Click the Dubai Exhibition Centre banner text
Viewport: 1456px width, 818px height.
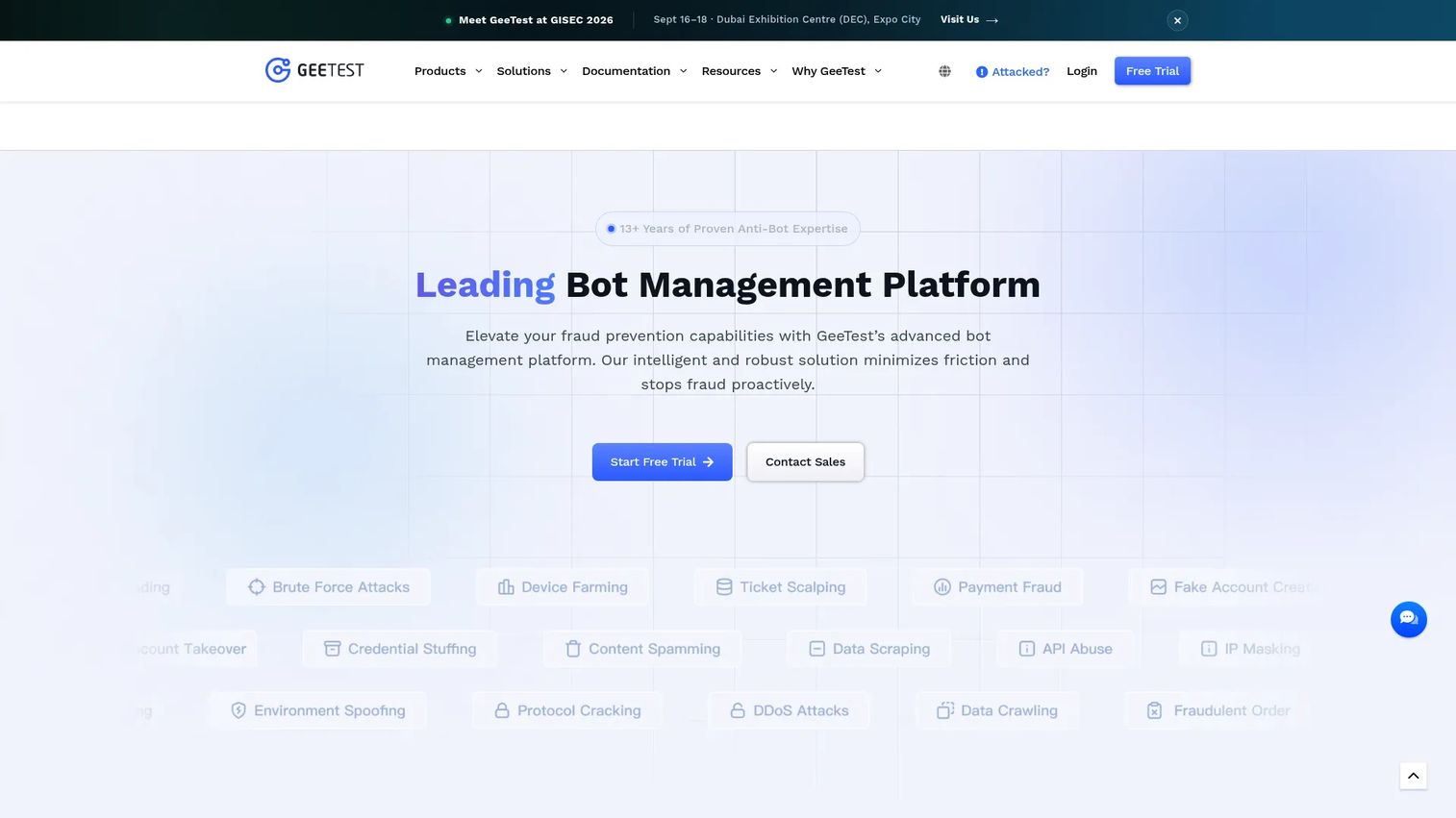tap(787, 20)
